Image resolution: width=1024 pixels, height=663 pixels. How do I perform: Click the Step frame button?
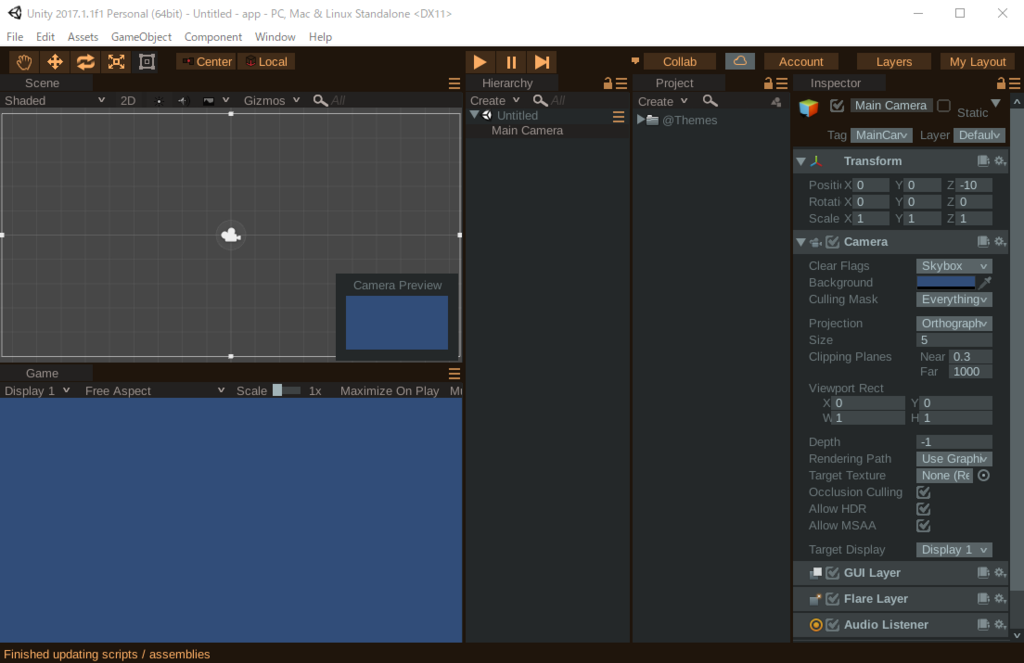pyautogui.click(x=541, y=62)
